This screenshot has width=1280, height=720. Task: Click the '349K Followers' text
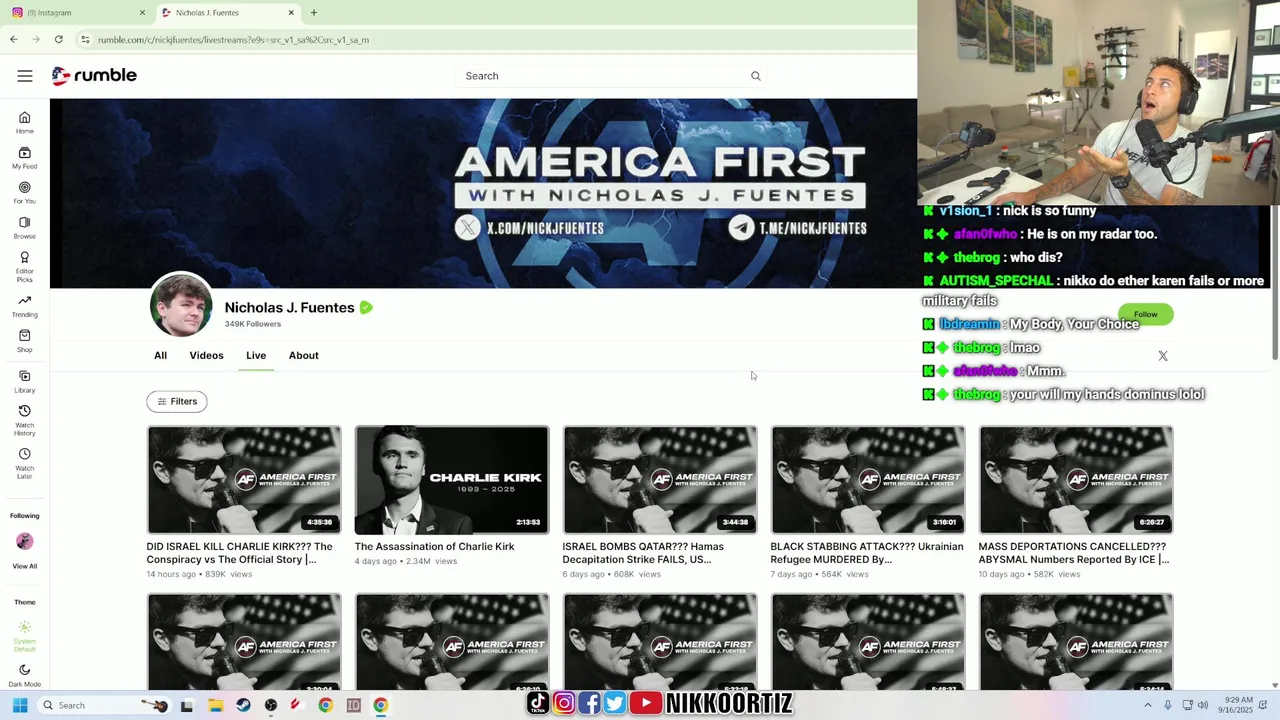point(252,324)
